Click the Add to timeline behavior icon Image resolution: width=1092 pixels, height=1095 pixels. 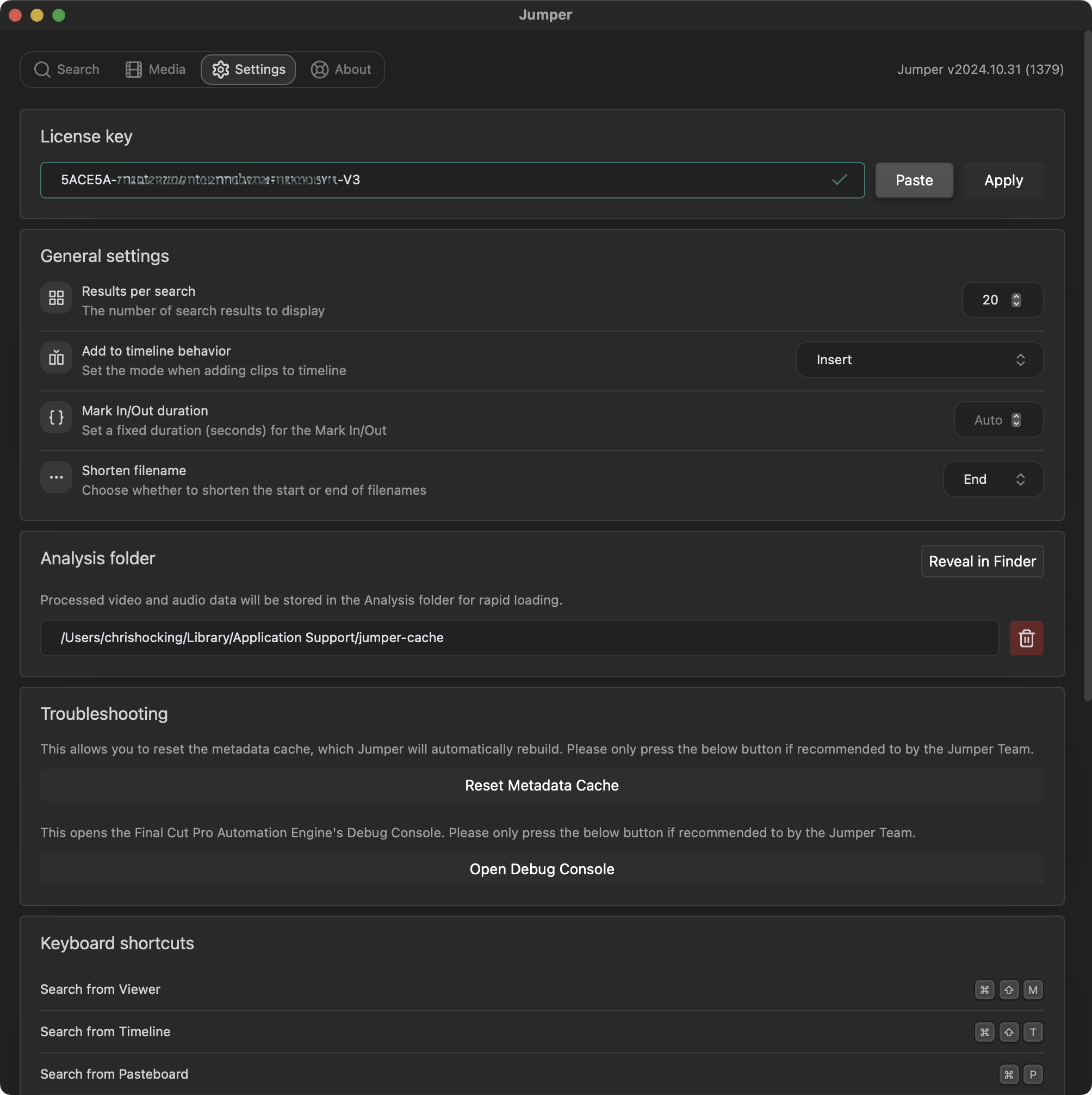coord(56,358)
